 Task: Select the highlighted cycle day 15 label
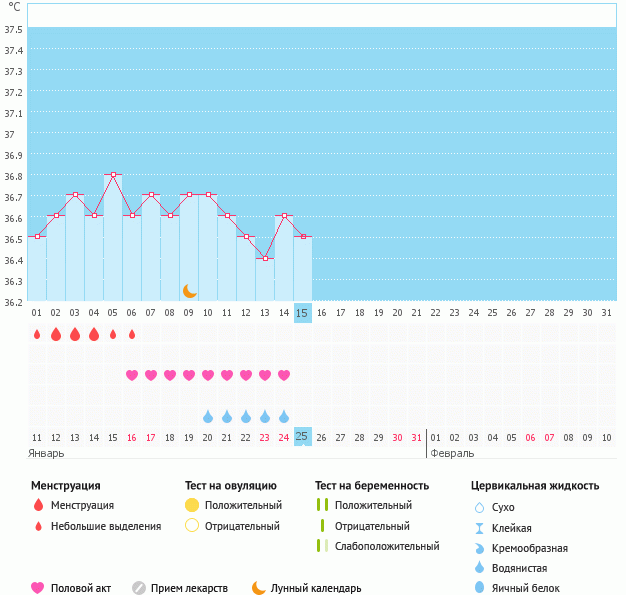point(303,313)
